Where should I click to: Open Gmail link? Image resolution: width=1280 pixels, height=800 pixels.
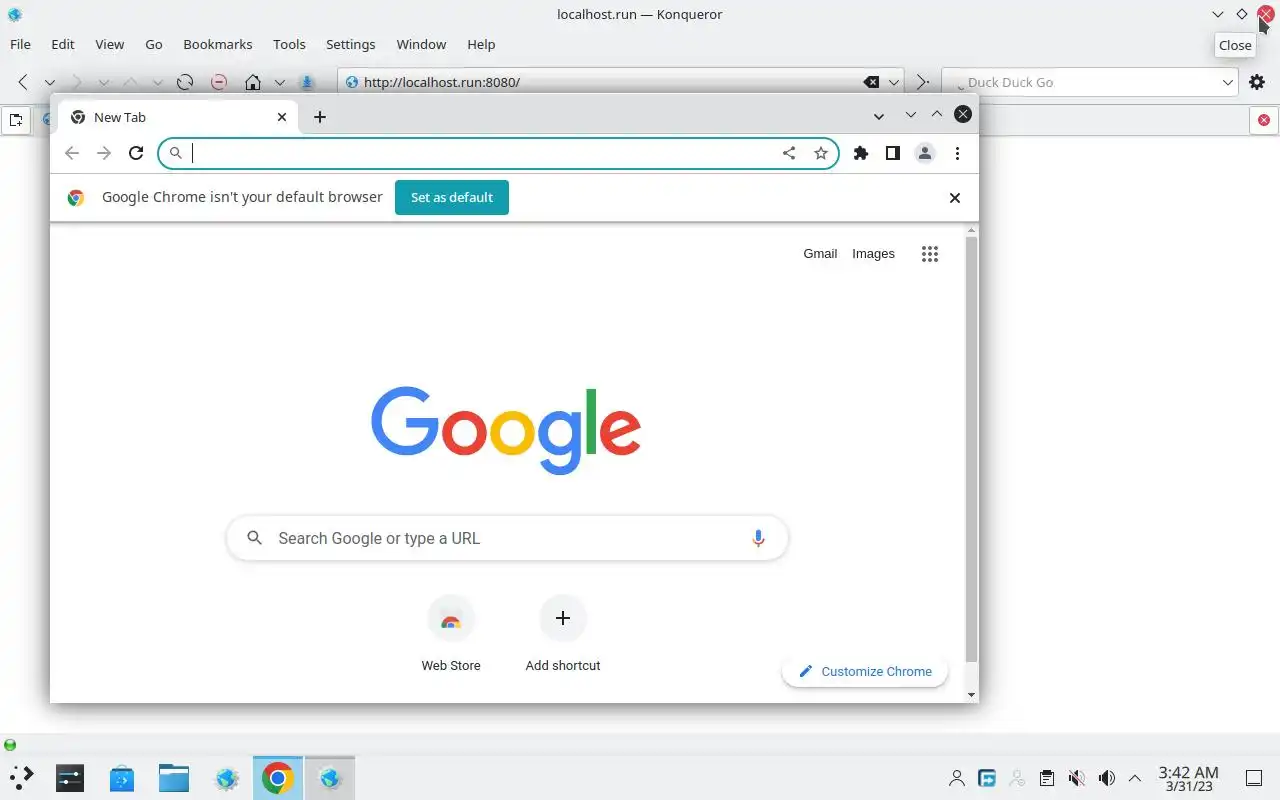pos(820,254)
